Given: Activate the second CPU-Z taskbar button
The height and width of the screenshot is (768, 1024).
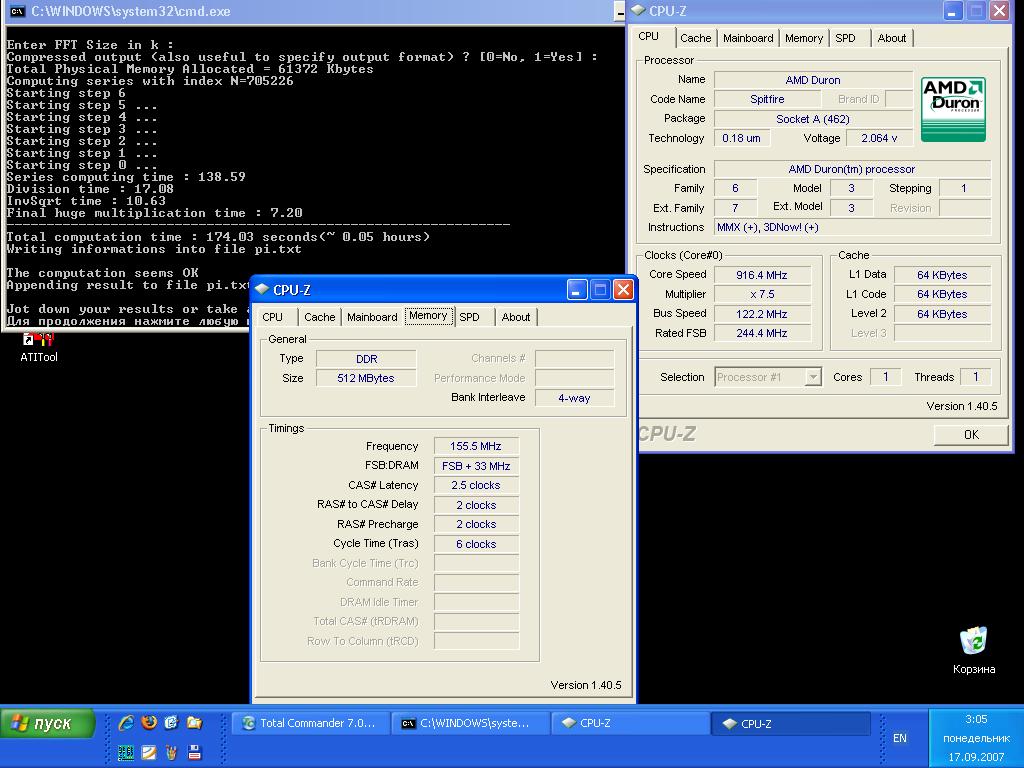Looking at the screenshot, I should [791, 723].
